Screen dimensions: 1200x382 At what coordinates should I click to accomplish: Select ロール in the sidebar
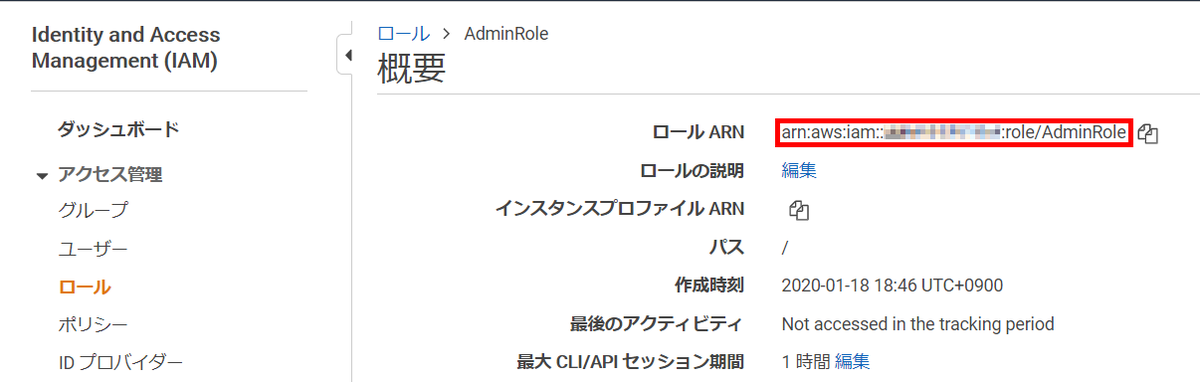tap(84, 287)
